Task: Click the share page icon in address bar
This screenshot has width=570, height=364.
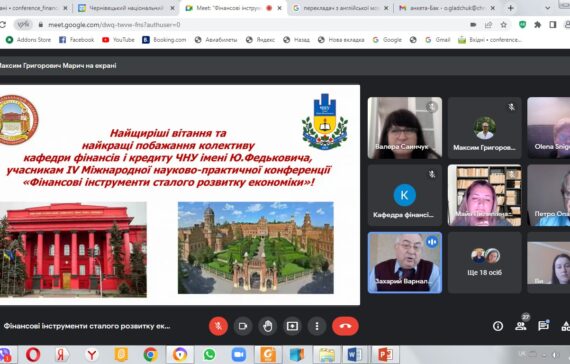Action: coord(488,25)
